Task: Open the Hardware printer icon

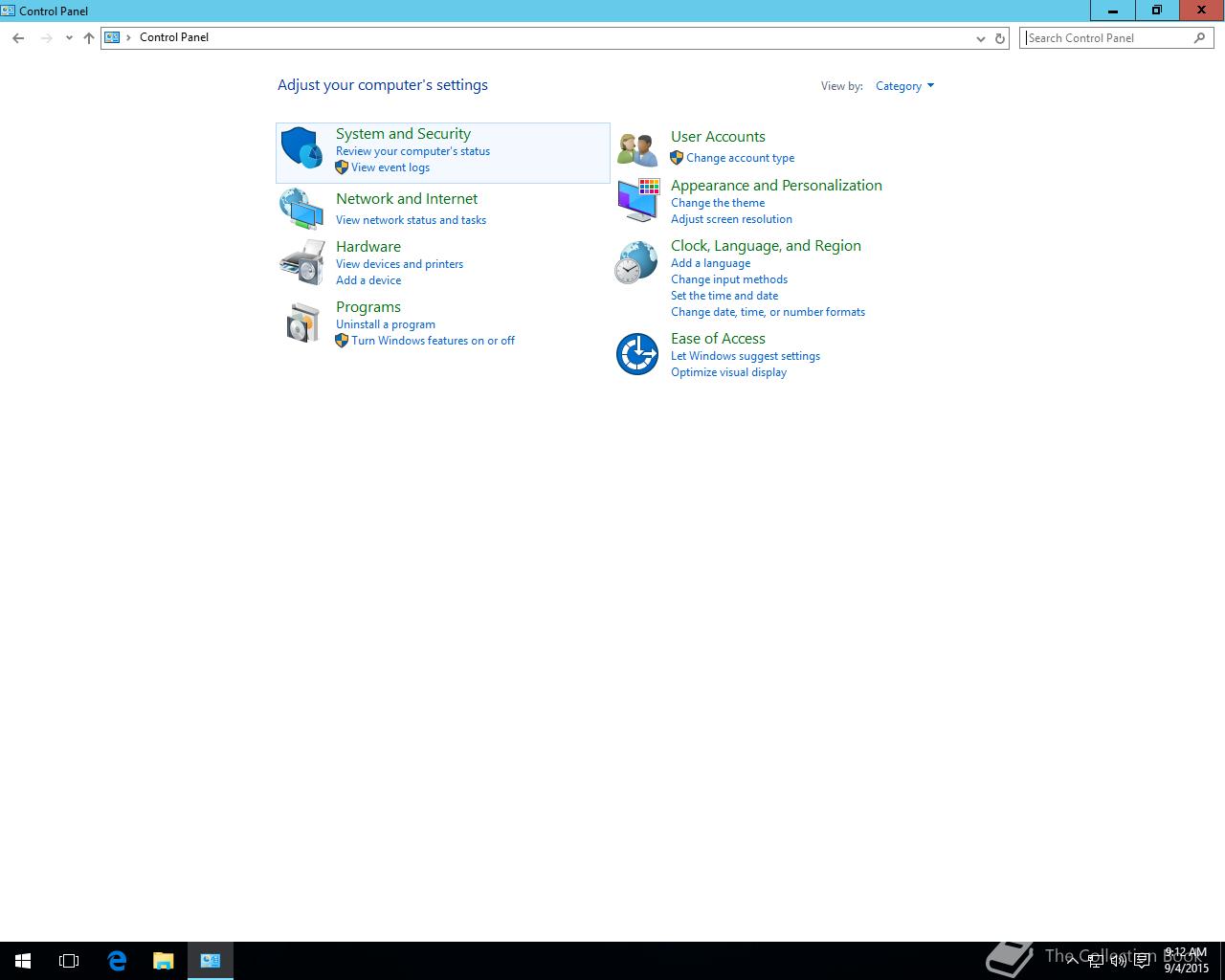Action: point(301,262)
